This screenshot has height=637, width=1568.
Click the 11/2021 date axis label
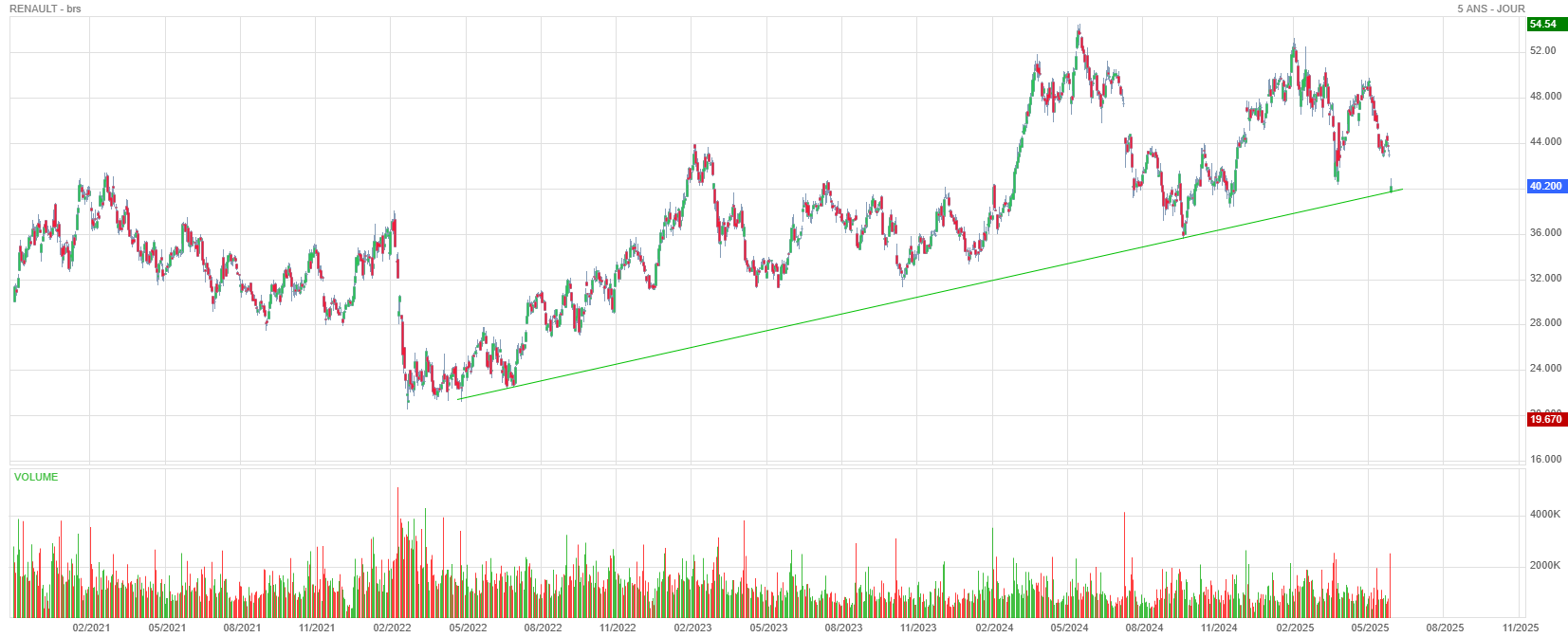pos(317,628)
